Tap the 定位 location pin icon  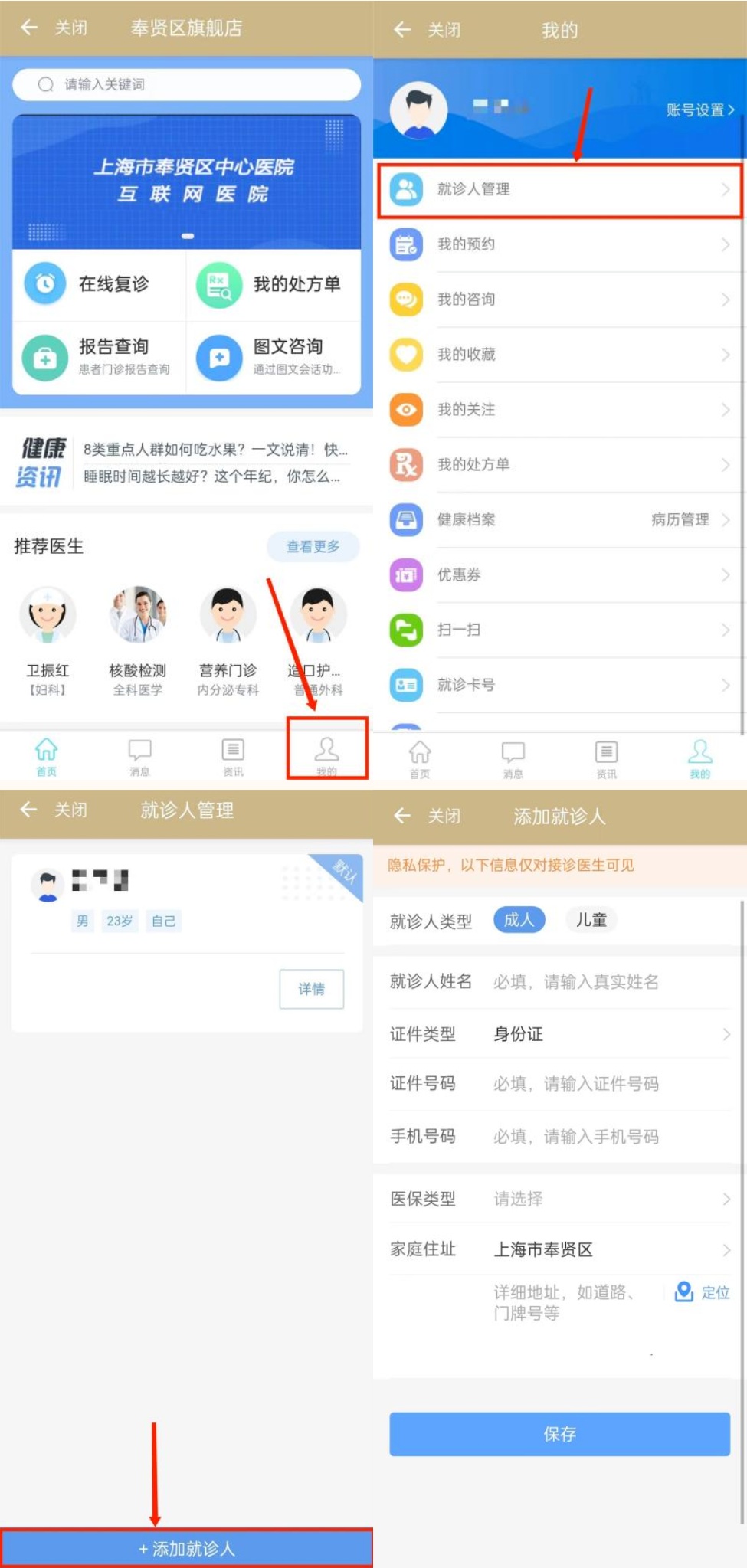pyautogui.click(x=683, y=1291)
